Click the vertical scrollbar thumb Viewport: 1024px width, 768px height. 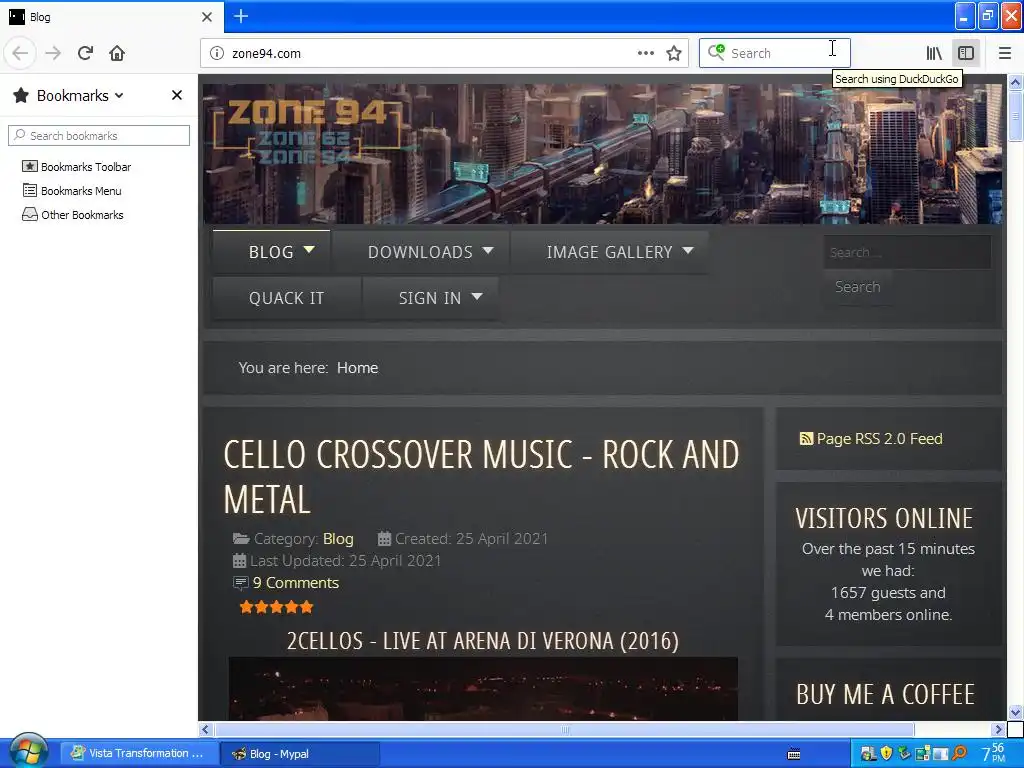[x=1015, y=116]
